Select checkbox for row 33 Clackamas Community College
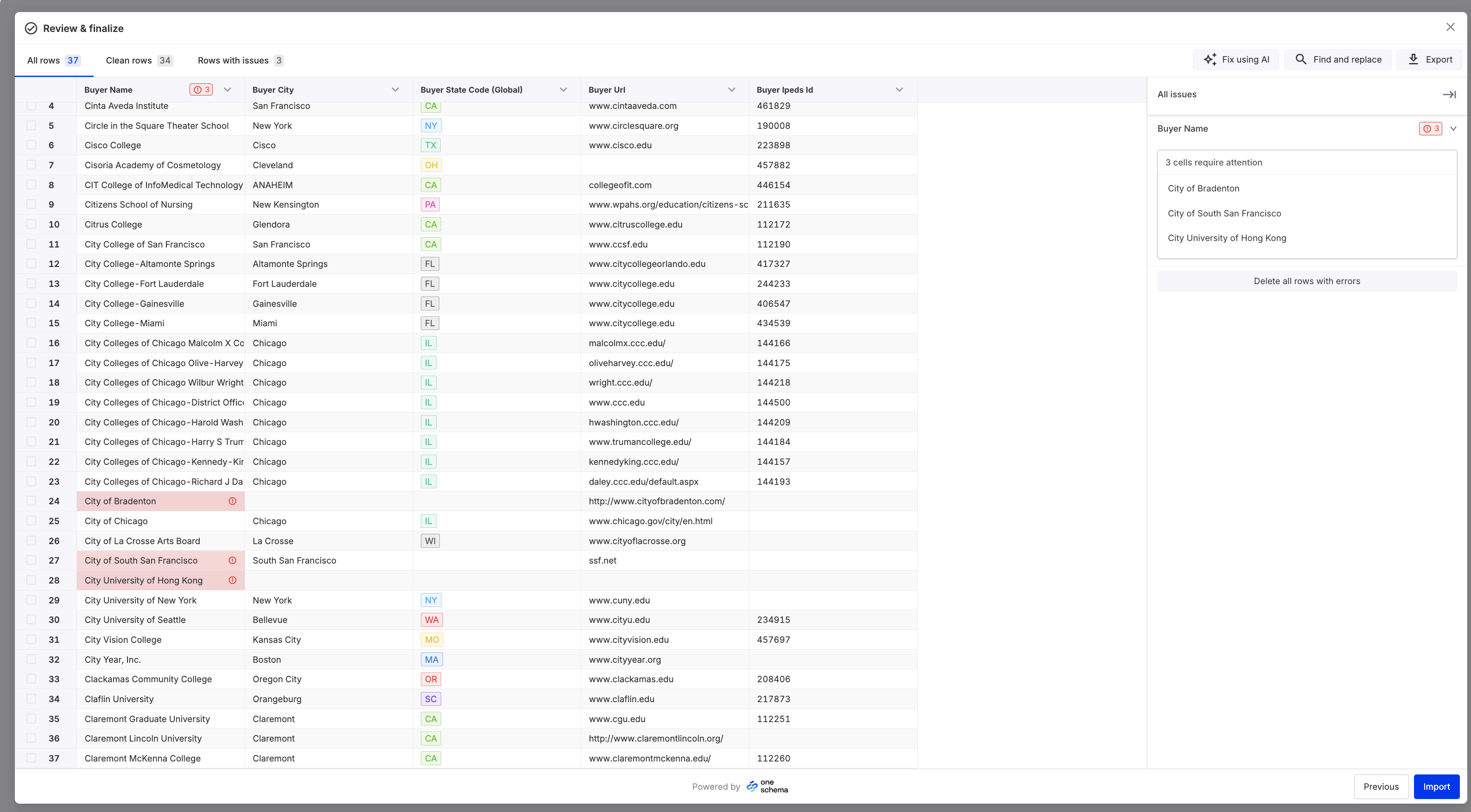1471x812 pixels. 32,679
